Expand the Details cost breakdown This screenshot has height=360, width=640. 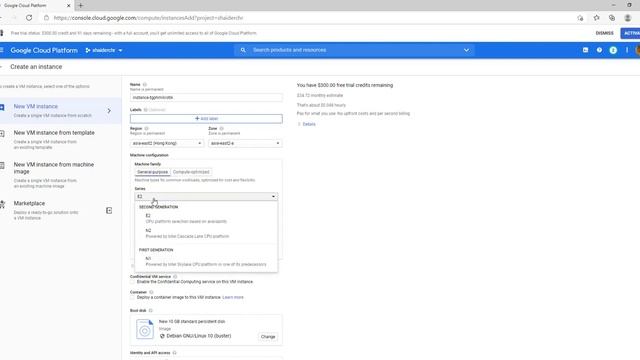pyautogui.click(x=307, y=124)
